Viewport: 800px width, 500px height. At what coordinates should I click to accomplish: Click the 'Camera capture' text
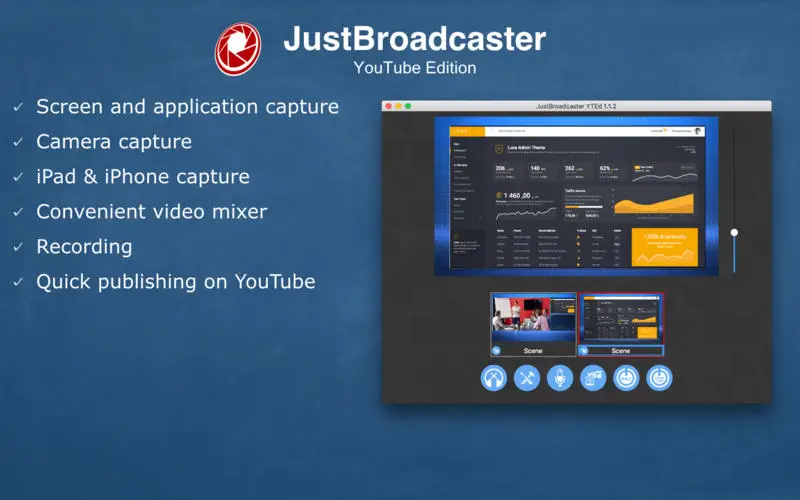(x=114, y=142)
